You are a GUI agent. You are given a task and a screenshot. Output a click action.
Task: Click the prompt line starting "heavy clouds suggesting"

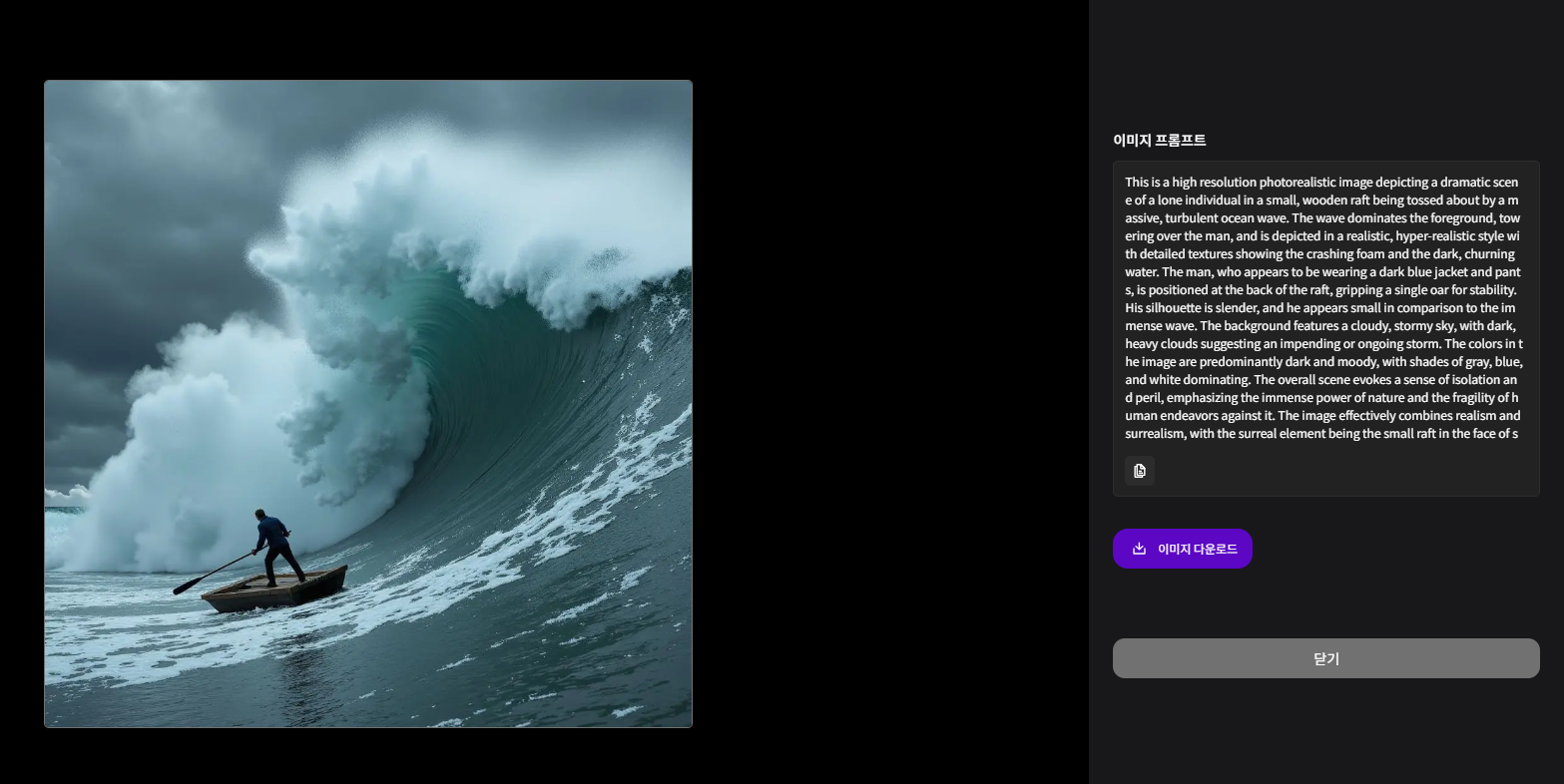(x=1323, y=344)
